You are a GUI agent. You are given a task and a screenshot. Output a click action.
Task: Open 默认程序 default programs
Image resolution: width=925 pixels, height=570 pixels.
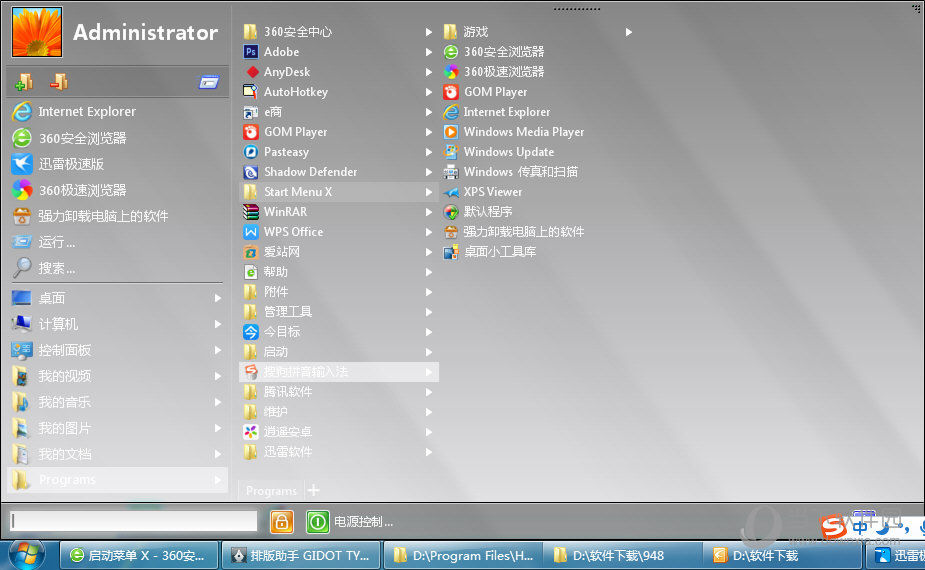(478, 212)
